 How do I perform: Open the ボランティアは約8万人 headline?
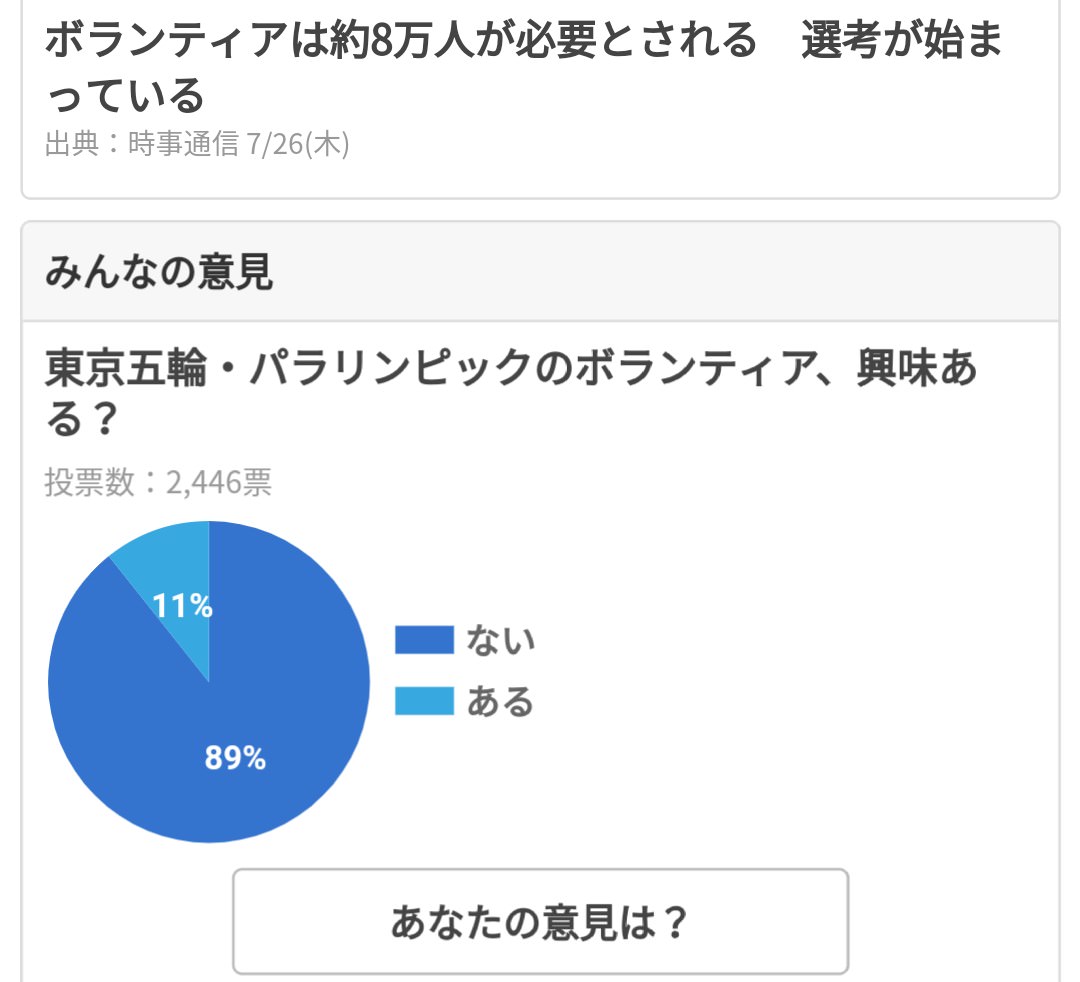(523, 67)
